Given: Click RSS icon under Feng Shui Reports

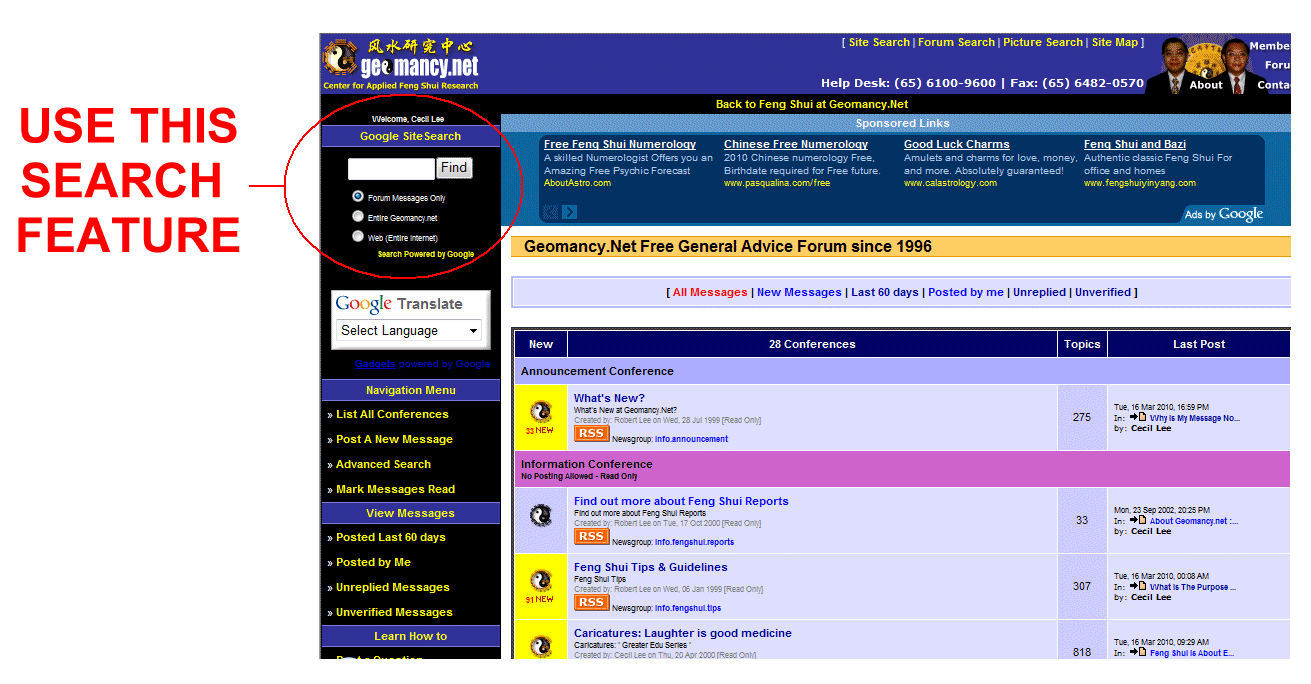Looking at the screenshot, I should (x=591, y=537).
